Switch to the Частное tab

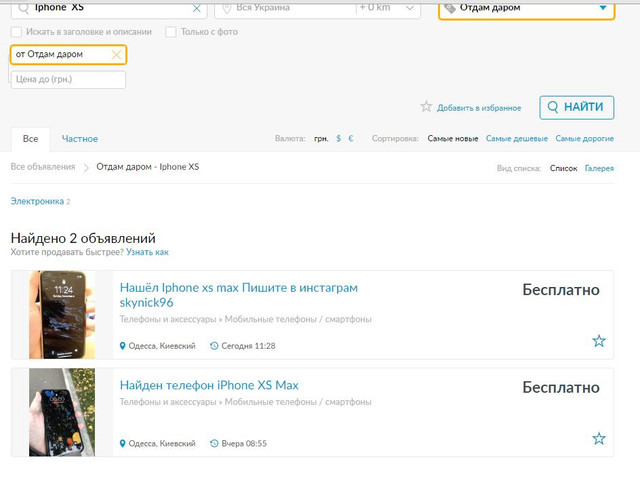tap(80, 139)
